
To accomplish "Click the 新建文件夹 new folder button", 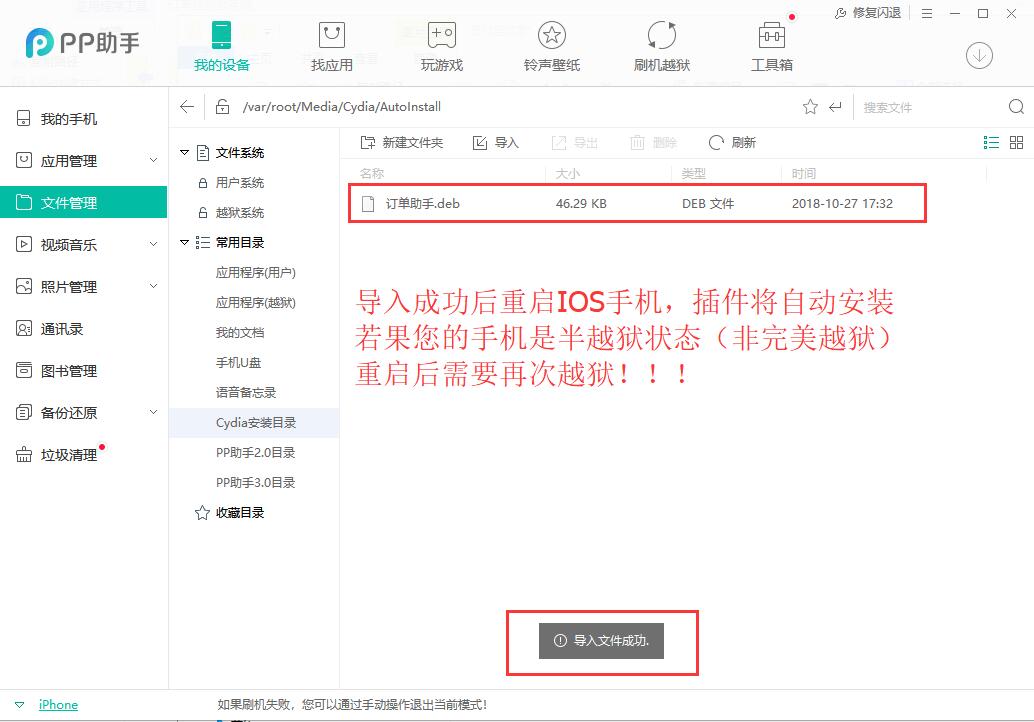I will tap(402, 143).
